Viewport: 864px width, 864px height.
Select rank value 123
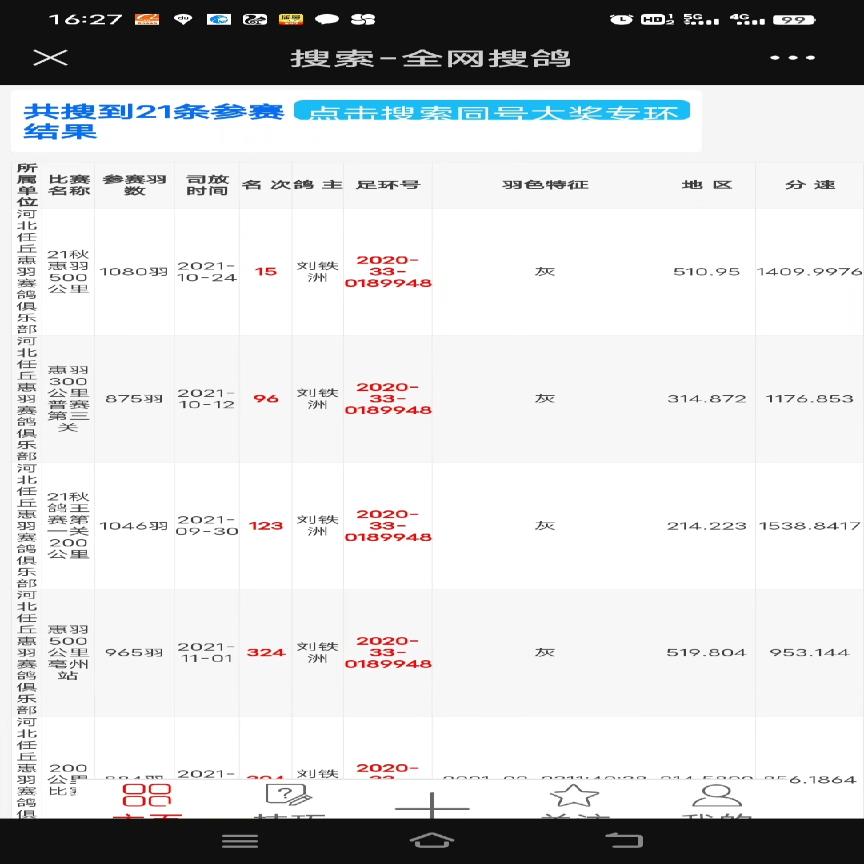pyautogui.click(x=266, y=526)
